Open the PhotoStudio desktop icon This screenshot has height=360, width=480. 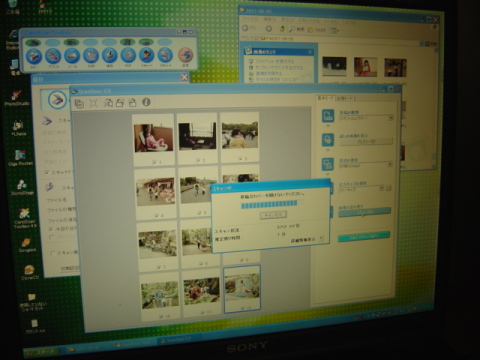click(x=16, y=96)
